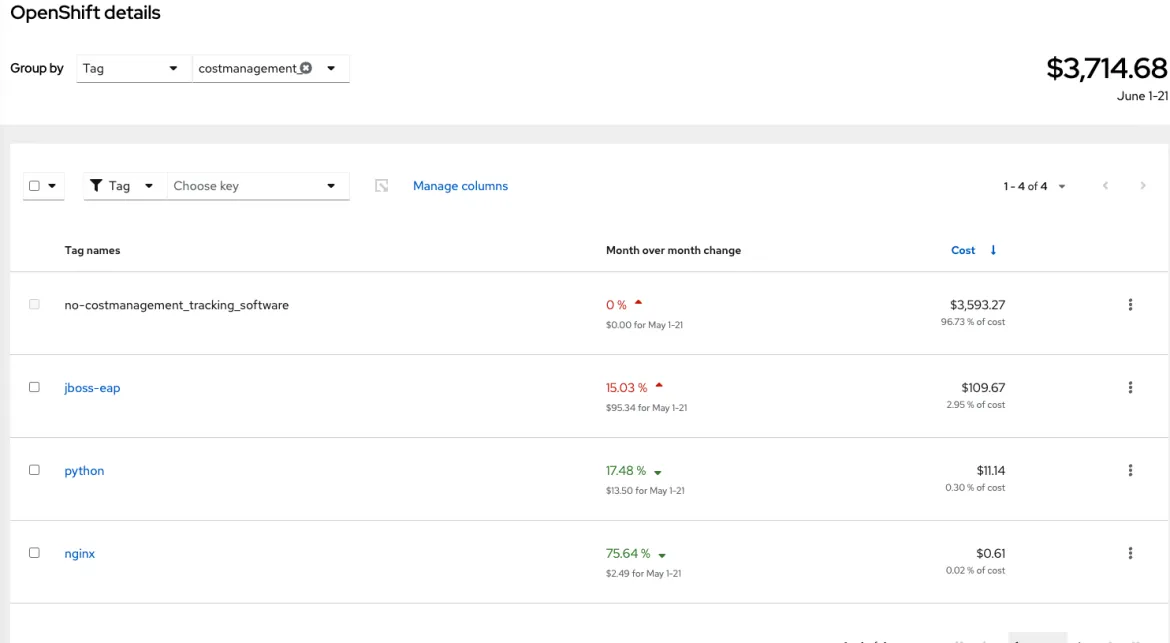Open the kebab menu for jboss-eap row
Screen dimensions: 1170x643
pyautogui.click(x=1130, y=387)
